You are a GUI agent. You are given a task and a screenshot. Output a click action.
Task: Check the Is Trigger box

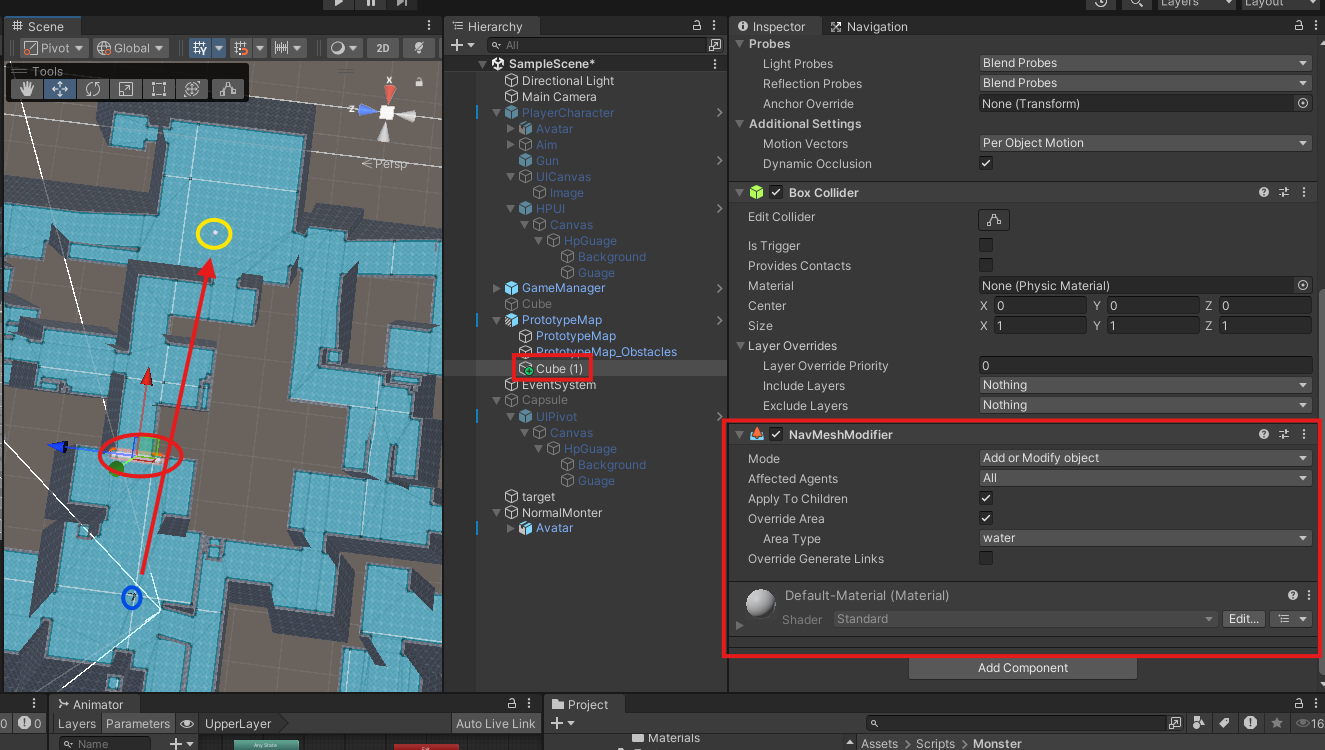coord(986,245)
